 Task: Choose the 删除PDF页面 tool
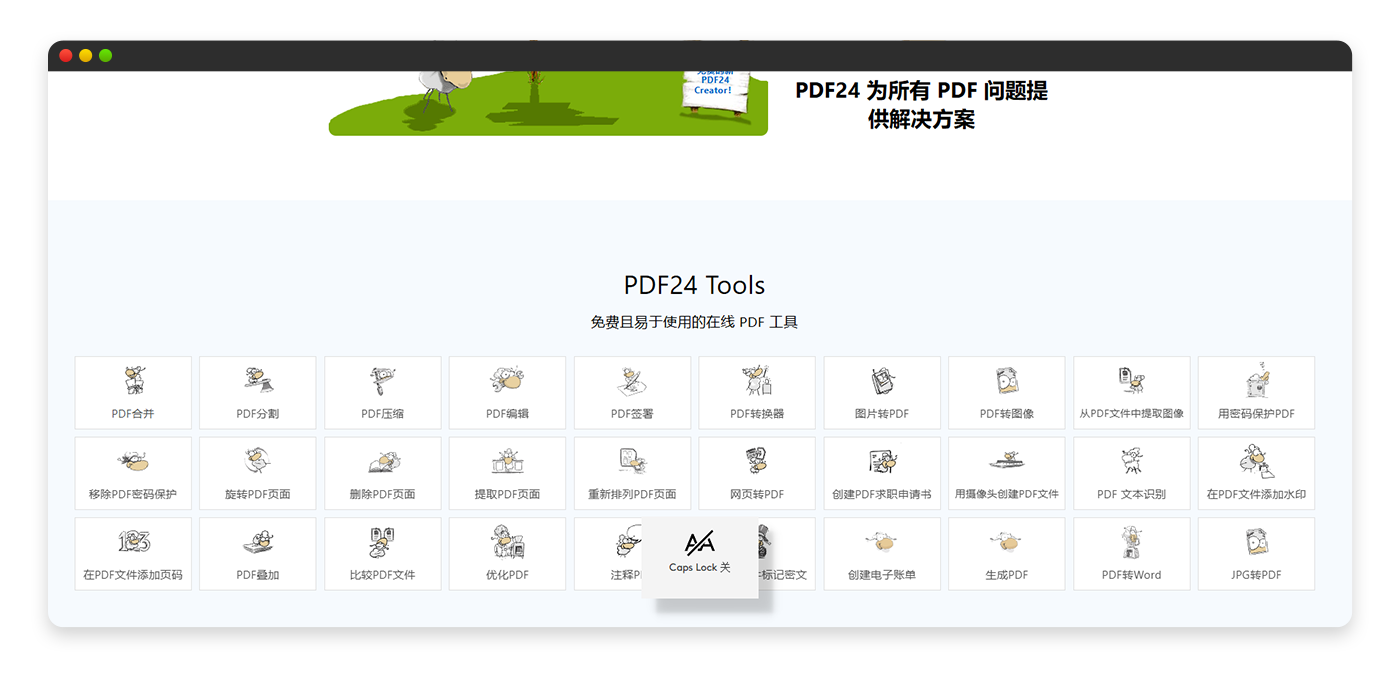[383, 473]
